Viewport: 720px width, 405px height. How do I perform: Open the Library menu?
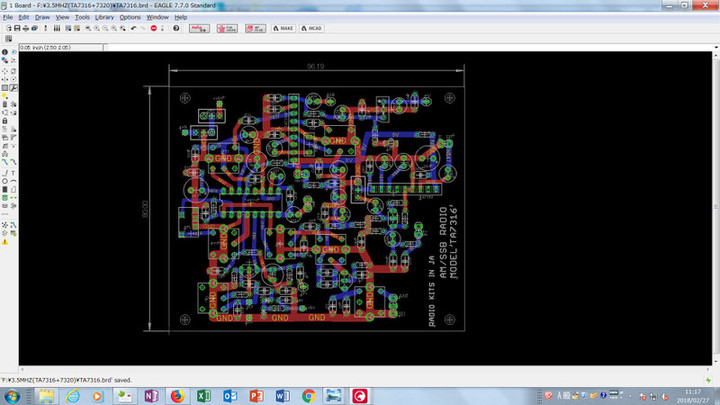[103, 17]
